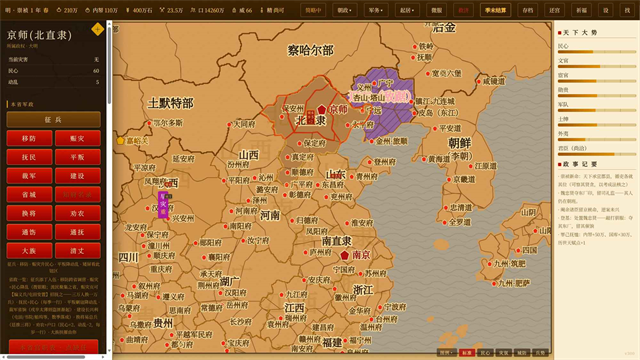640x360 pixels.
Task: Click the 还宫 button
Action: [555, 10]
